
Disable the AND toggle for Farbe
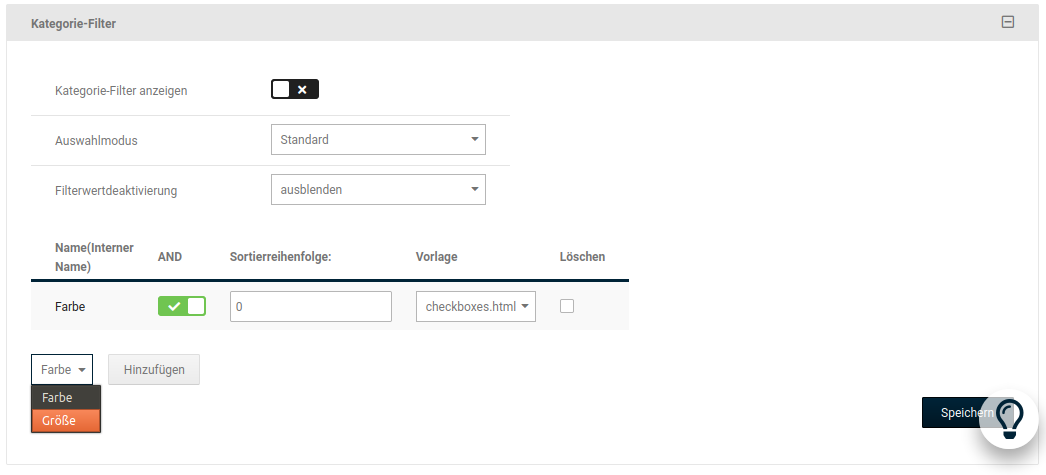point(181,307)
